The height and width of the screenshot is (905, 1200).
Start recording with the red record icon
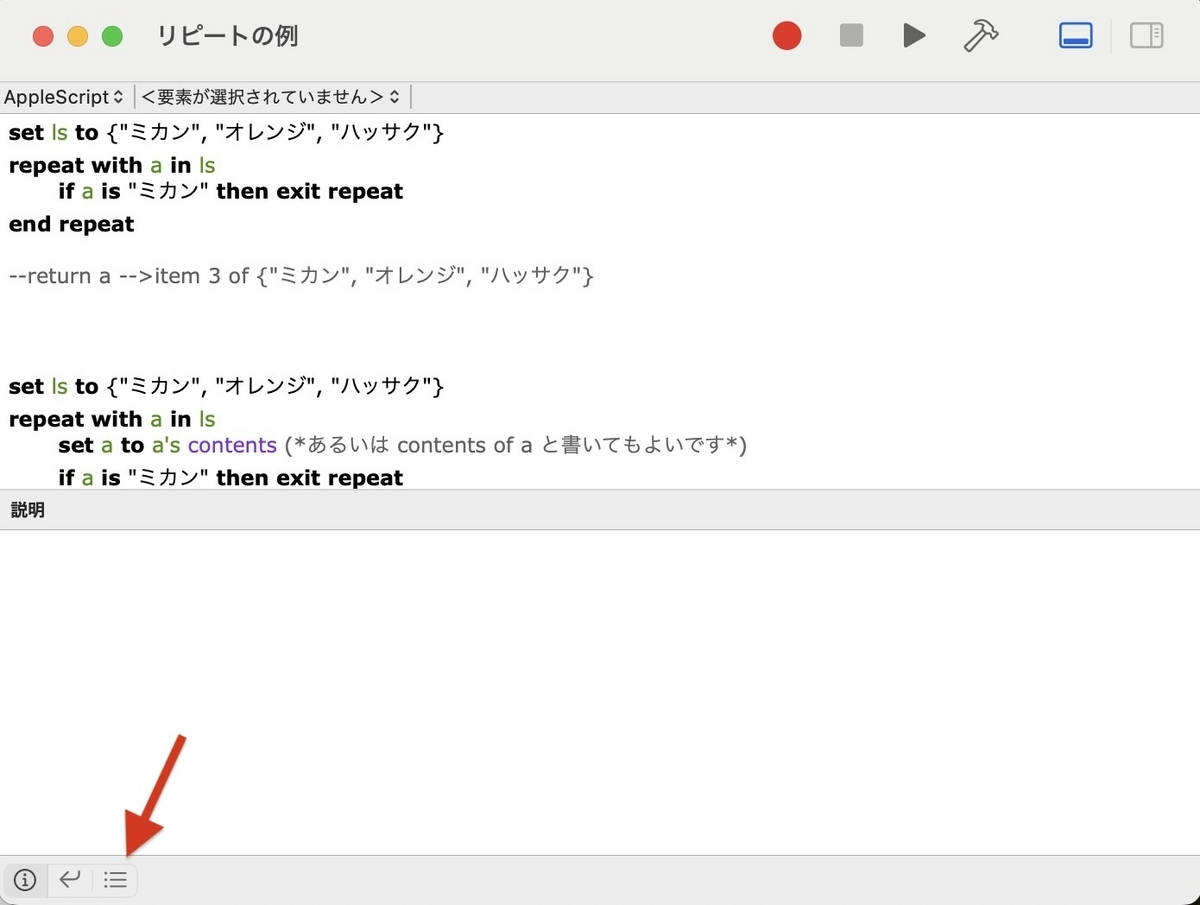[787, 35]
